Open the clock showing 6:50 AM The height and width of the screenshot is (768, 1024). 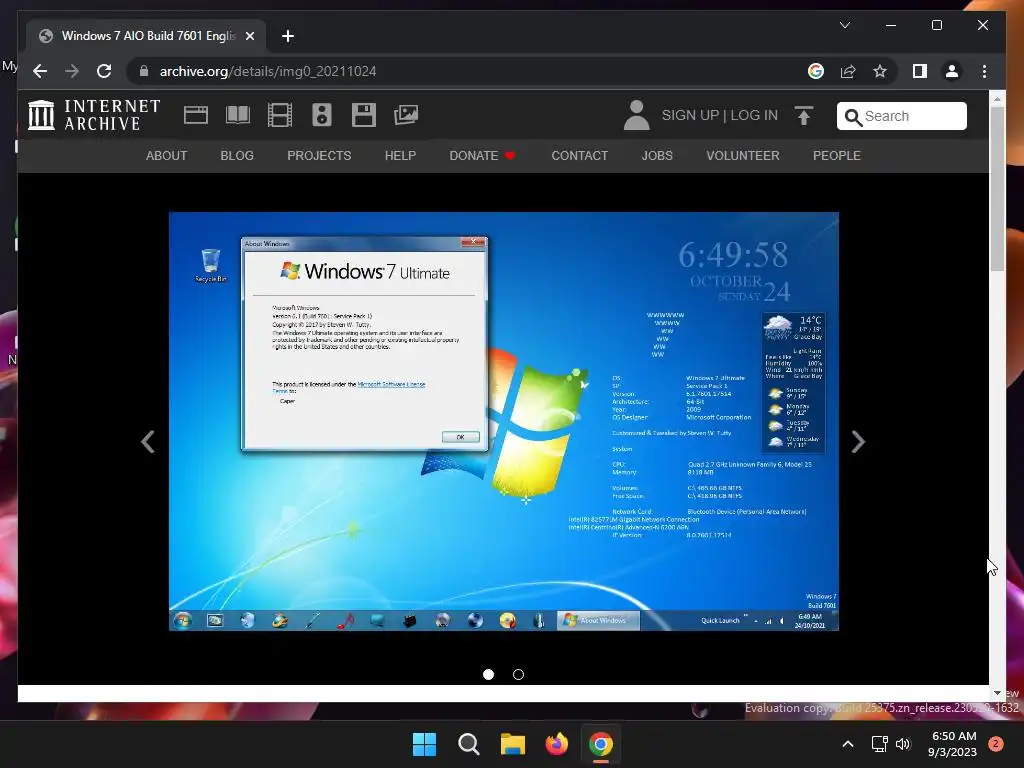[x=952, y=744]
